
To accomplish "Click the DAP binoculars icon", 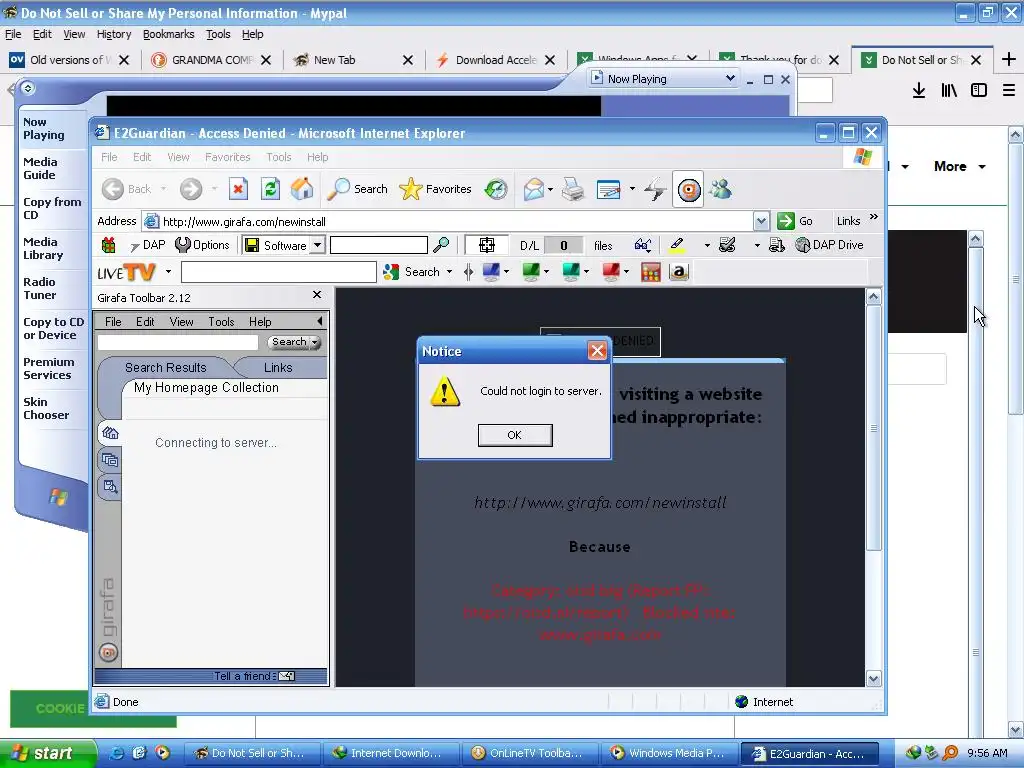I will click(x=643, y=246).
